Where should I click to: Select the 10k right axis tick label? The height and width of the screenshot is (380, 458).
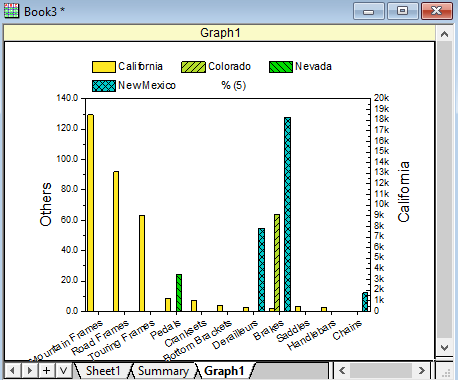[x=381, y=204]
